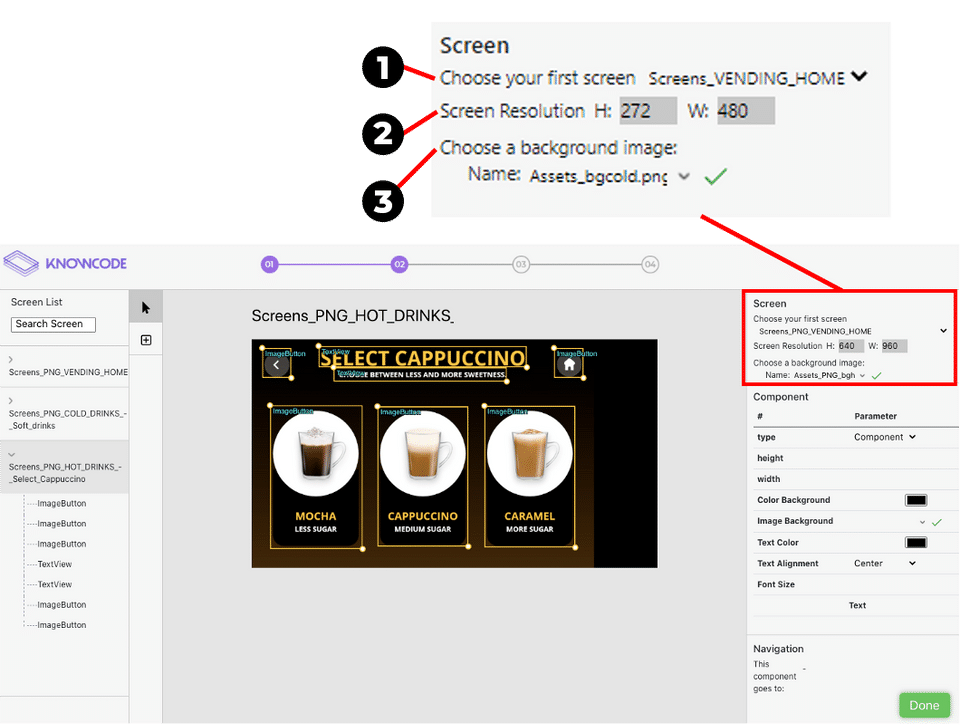Confirm Image Background with green checkmark
960x725 pixels.
937,522
